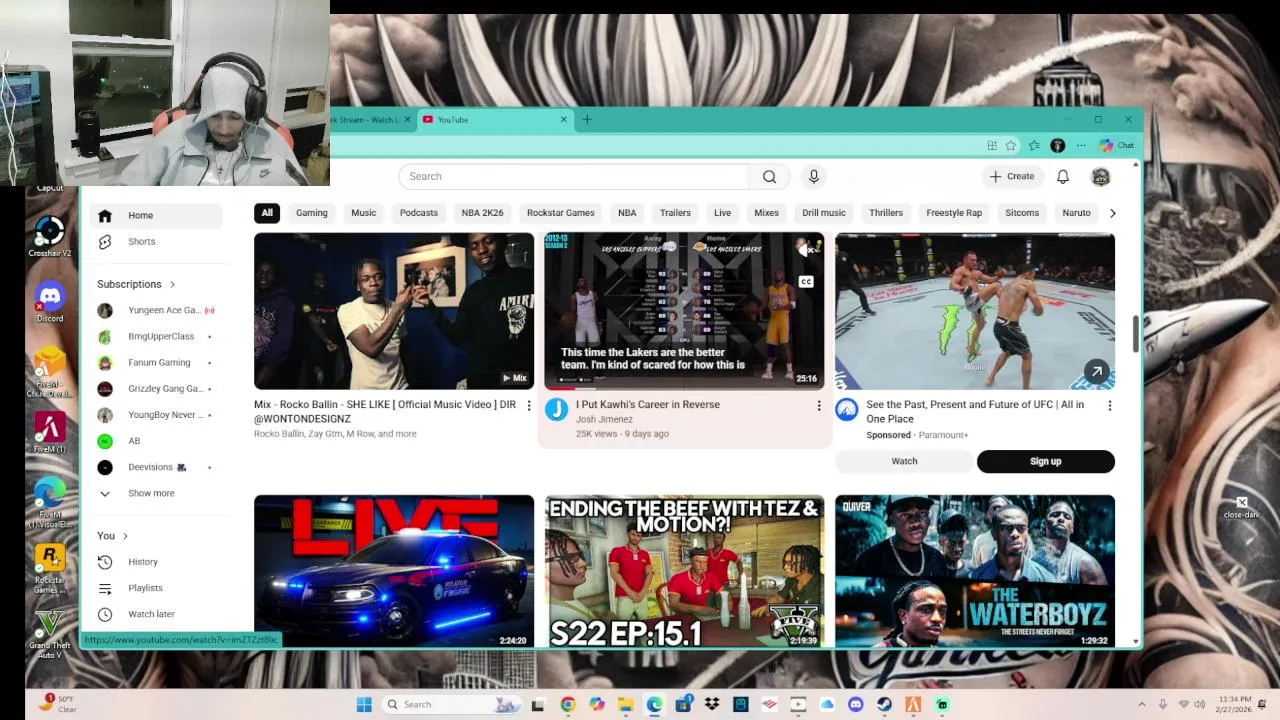Select the NBA 2K26 chip
Screen dimensions: 1280x720
(x=482, y=213)
